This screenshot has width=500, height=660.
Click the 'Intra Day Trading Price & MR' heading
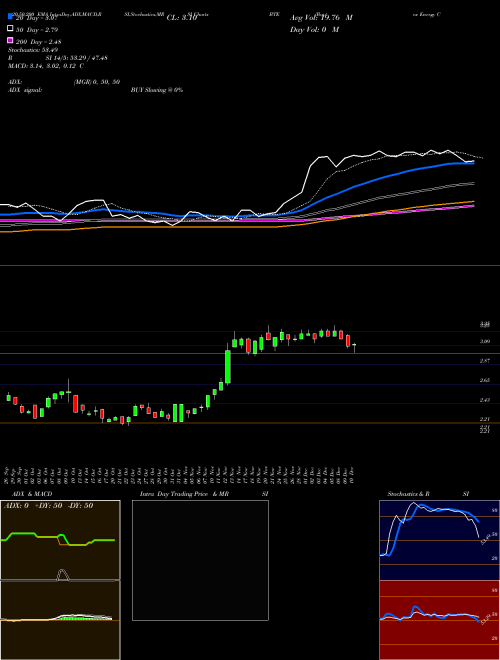[184, 494]
